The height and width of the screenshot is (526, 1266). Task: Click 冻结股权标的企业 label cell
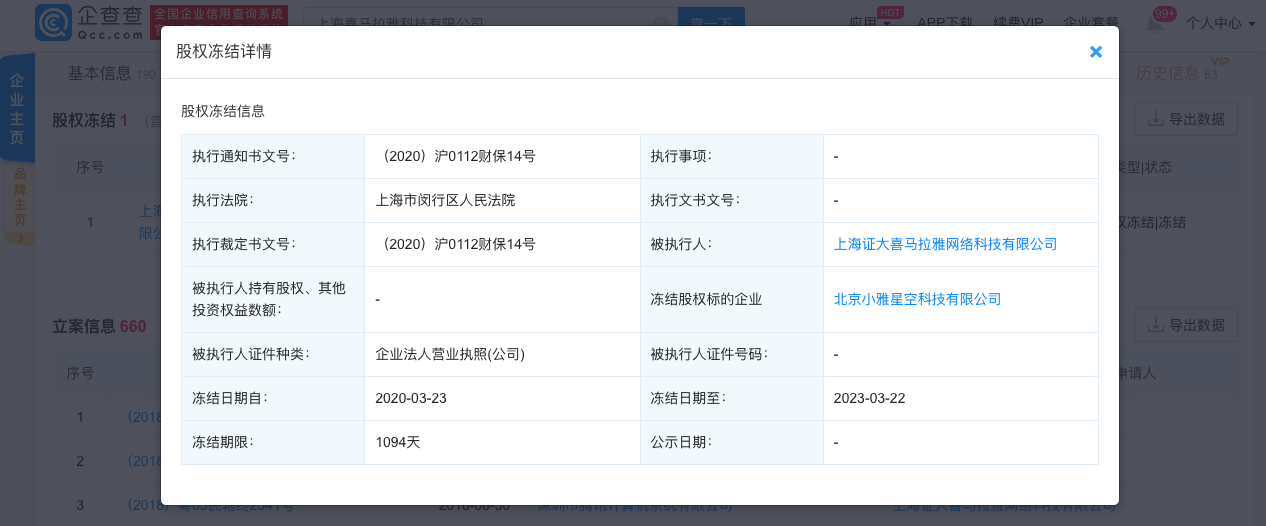732,299
